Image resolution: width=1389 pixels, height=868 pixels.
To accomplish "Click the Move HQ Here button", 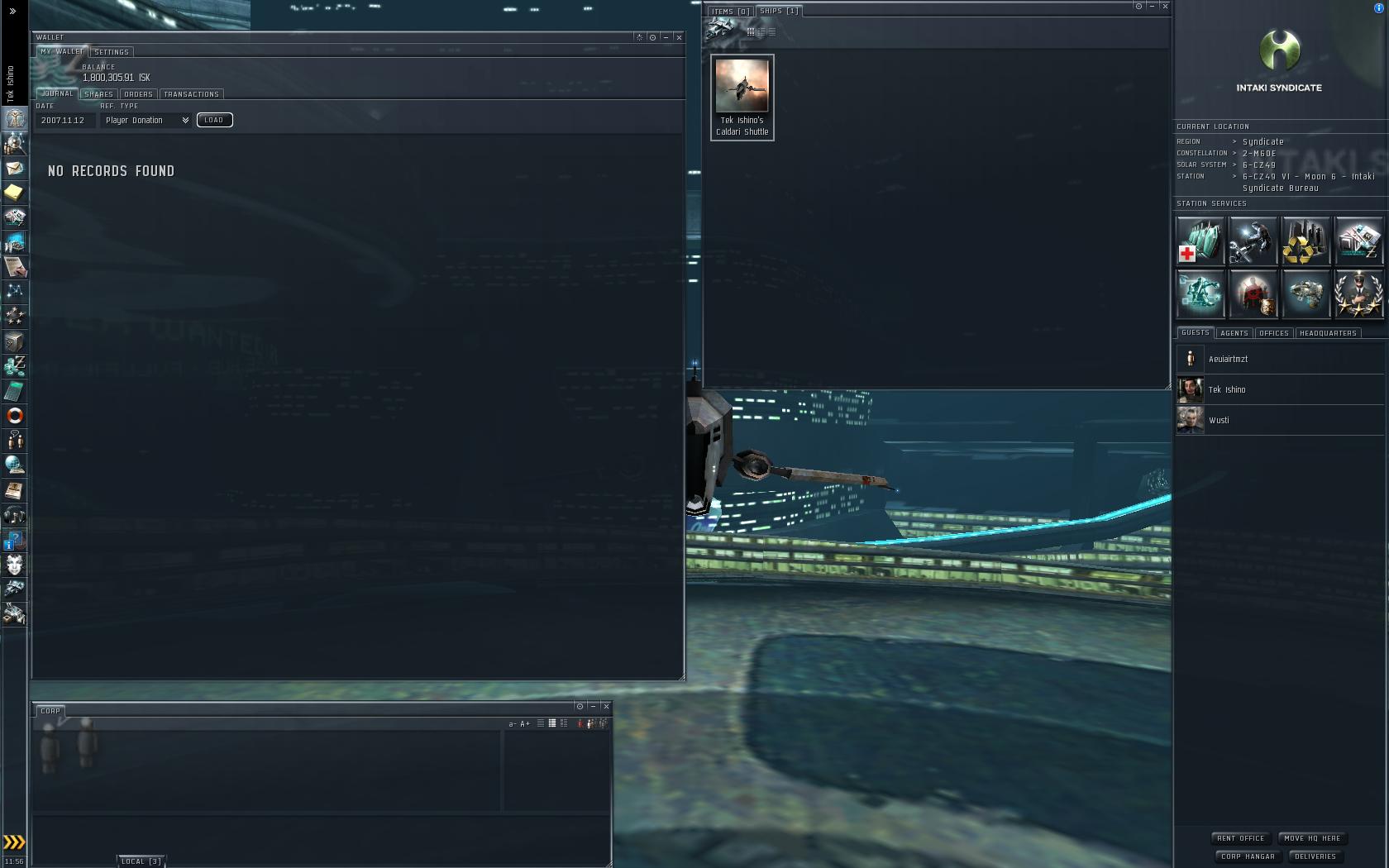I will [1313, 838].
